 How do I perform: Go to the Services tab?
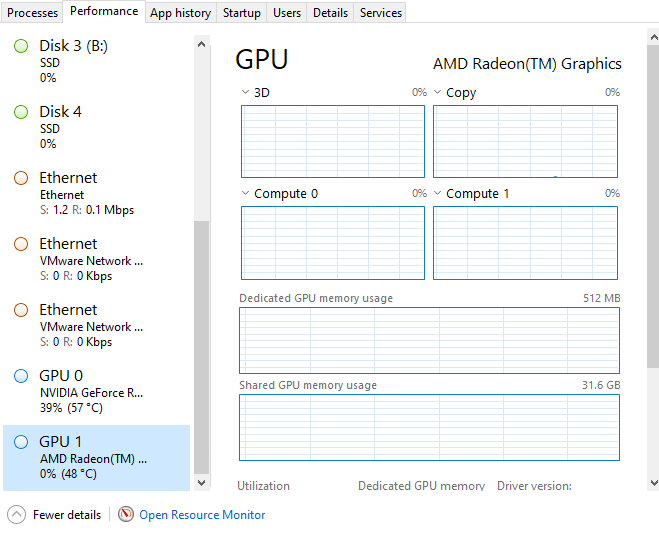click(381, 13)
